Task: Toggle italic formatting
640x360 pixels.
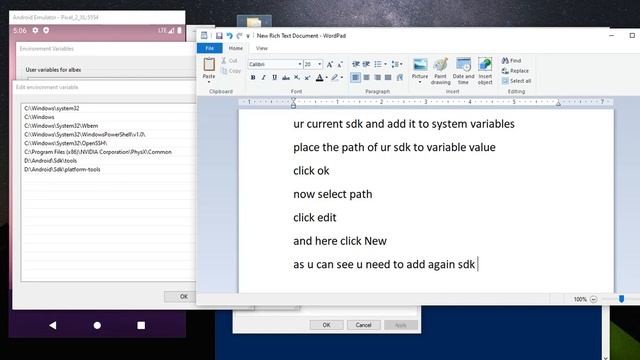Action: [x=264, y=78]
